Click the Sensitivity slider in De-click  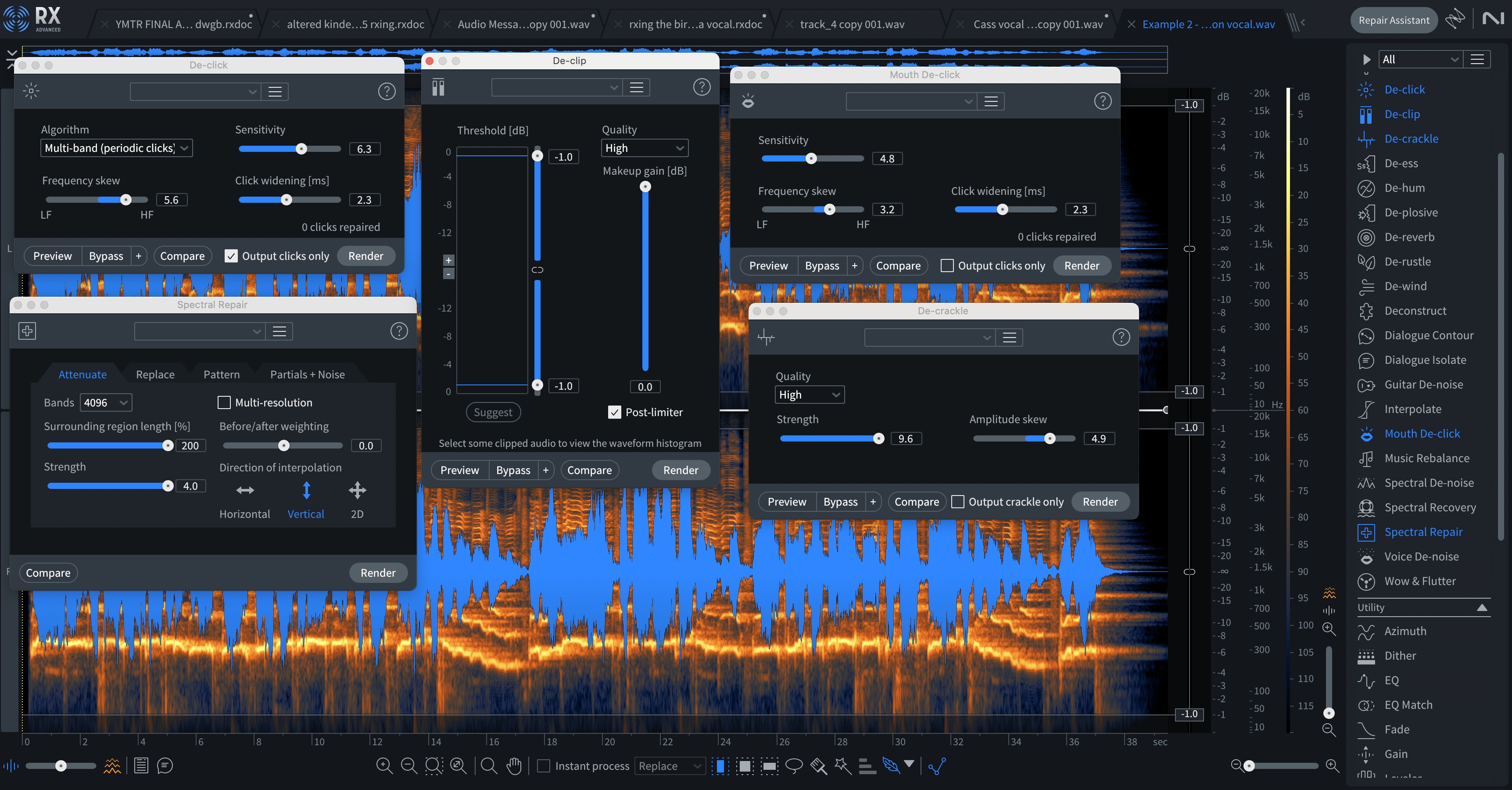pyautogui.click(x=290, y=149)
